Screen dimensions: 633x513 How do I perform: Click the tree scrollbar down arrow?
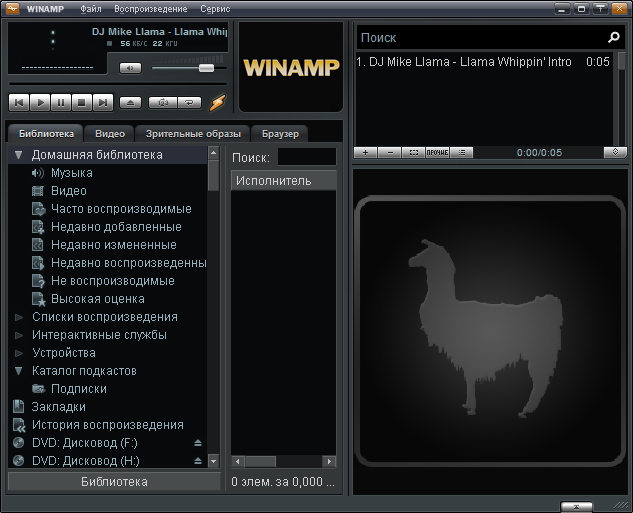pos(214,461)
